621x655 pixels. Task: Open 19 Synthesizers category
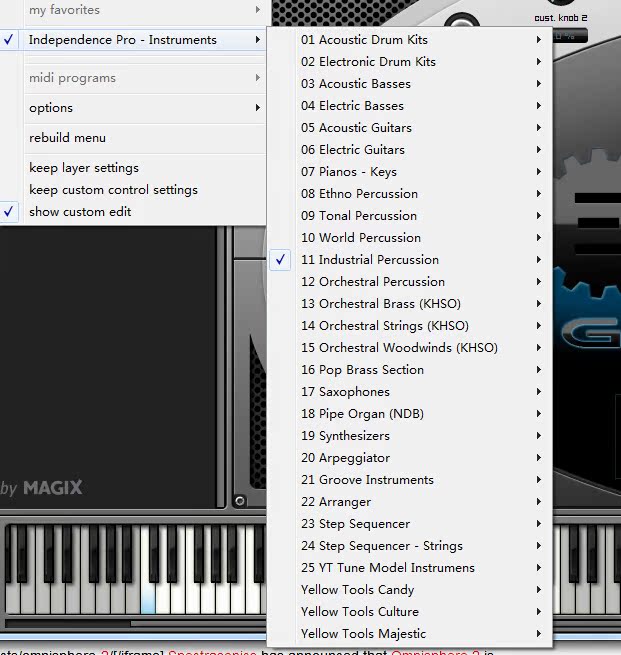[x=410, y=436]
